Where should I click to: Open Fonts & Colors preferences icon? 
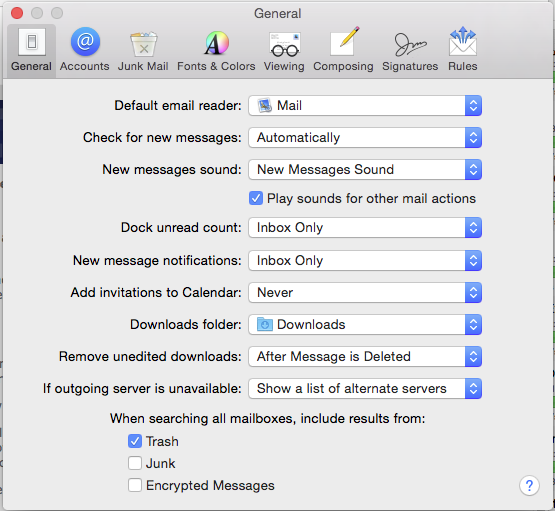coord(217,43)
